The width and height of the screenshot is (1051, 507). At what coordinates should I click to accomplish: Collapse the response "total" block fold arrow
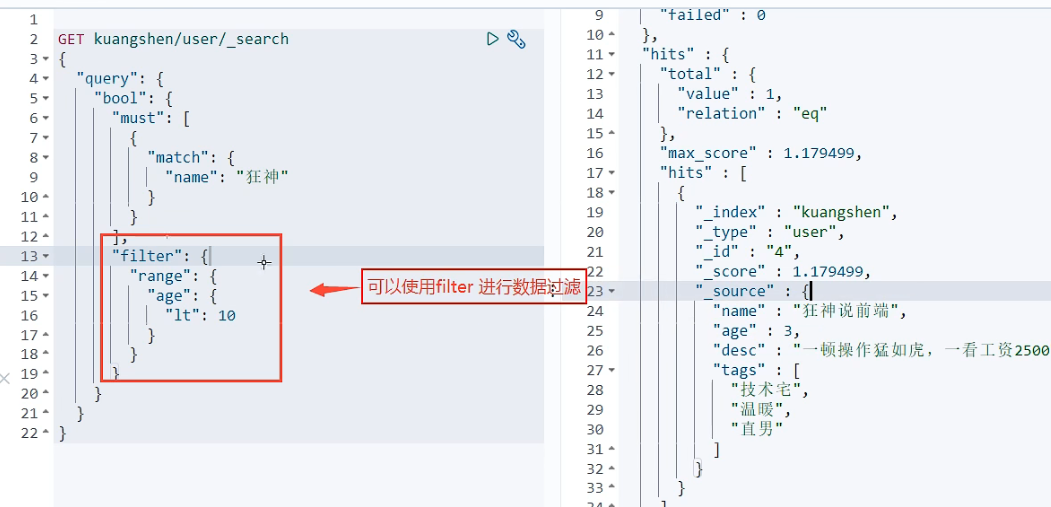611,74
